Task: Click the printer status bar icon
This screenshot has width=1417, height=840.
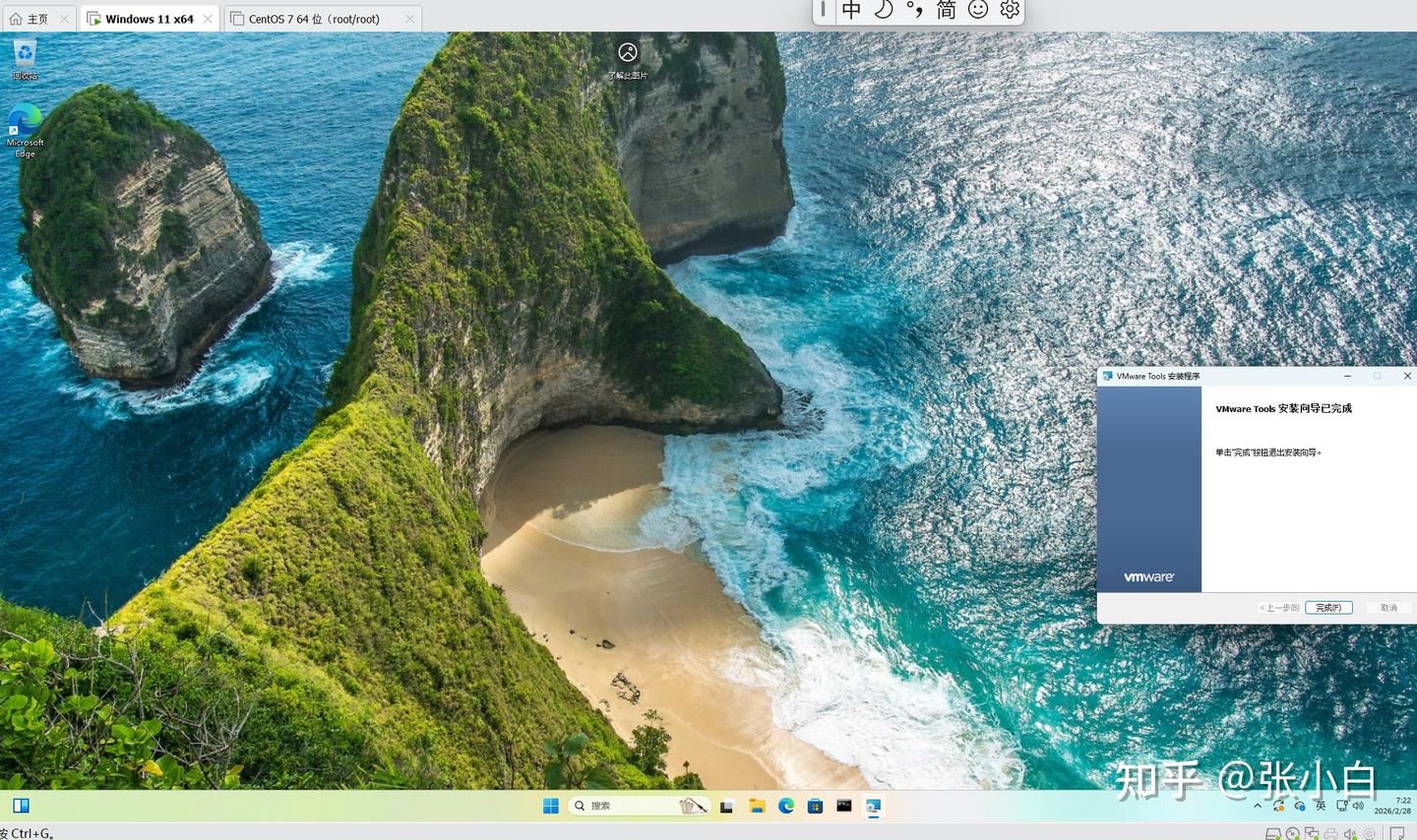Action: (1330, 833)
